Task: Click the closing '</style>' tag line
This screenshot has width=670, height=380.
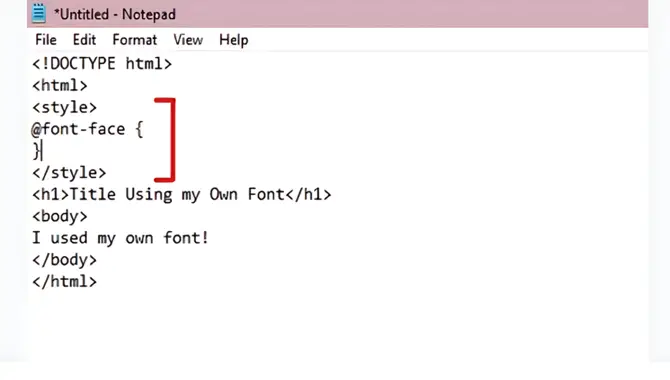Action: pos(69,173)
